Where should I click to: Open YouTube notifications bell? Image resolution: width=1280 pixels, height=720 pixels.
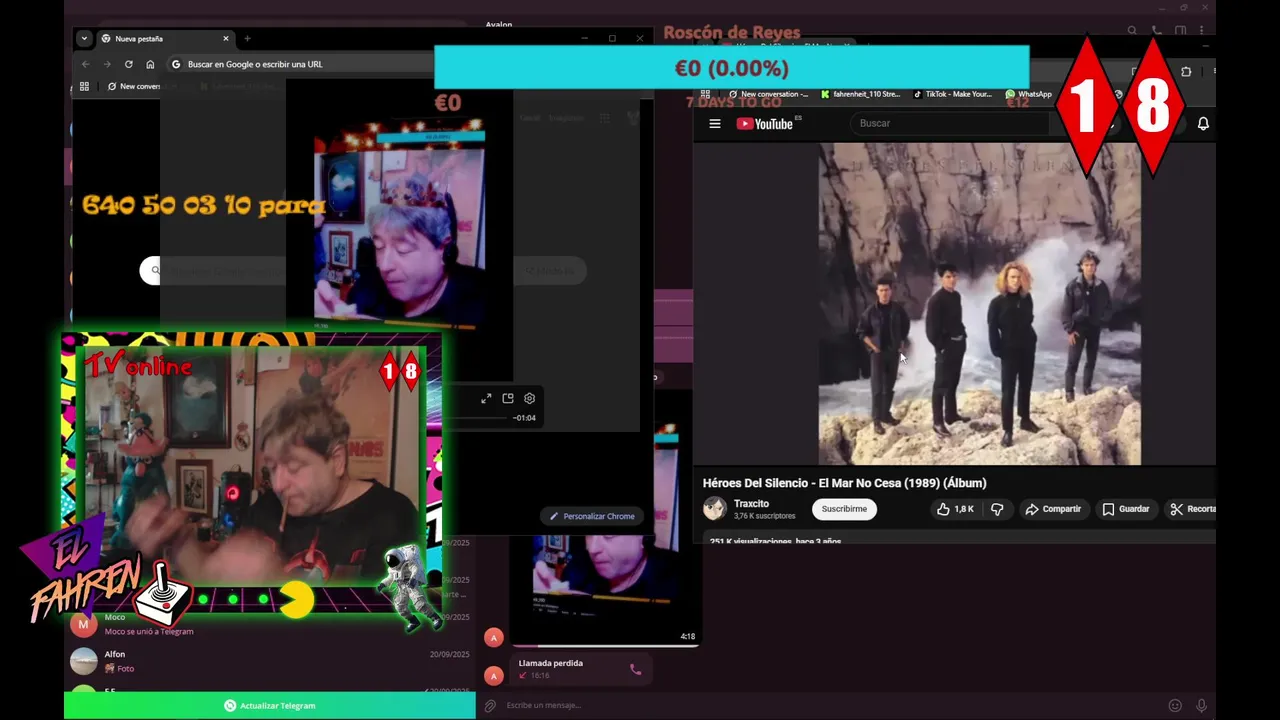pyautogui.click(x=1203, y=124)
